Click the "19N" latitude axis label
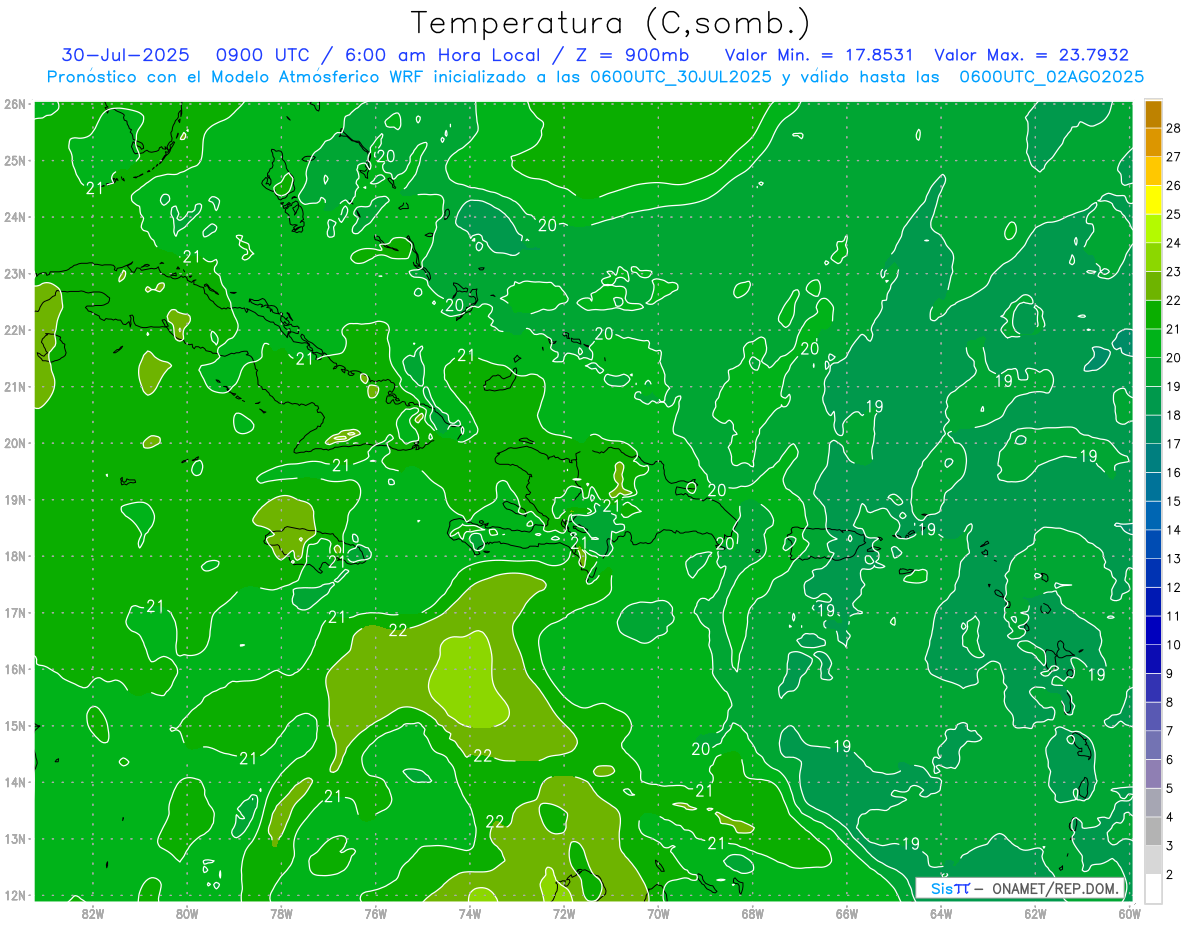Image resolution: width=1200 pixels, height=927 pixels. tap(14, 499)
